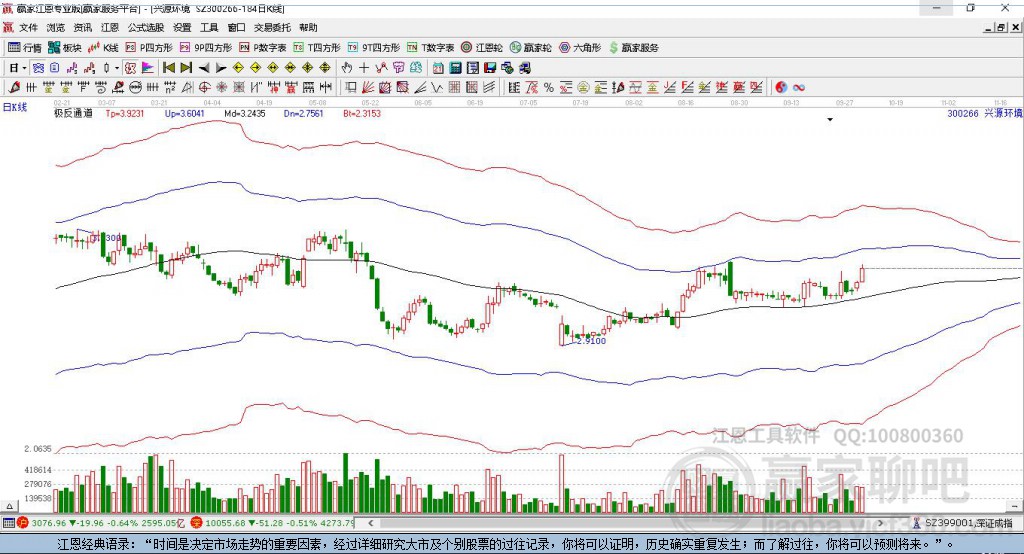Screen dimensions: 1024x554
Task: Click the gold coin 金 icon
Action: click(583, 88)
